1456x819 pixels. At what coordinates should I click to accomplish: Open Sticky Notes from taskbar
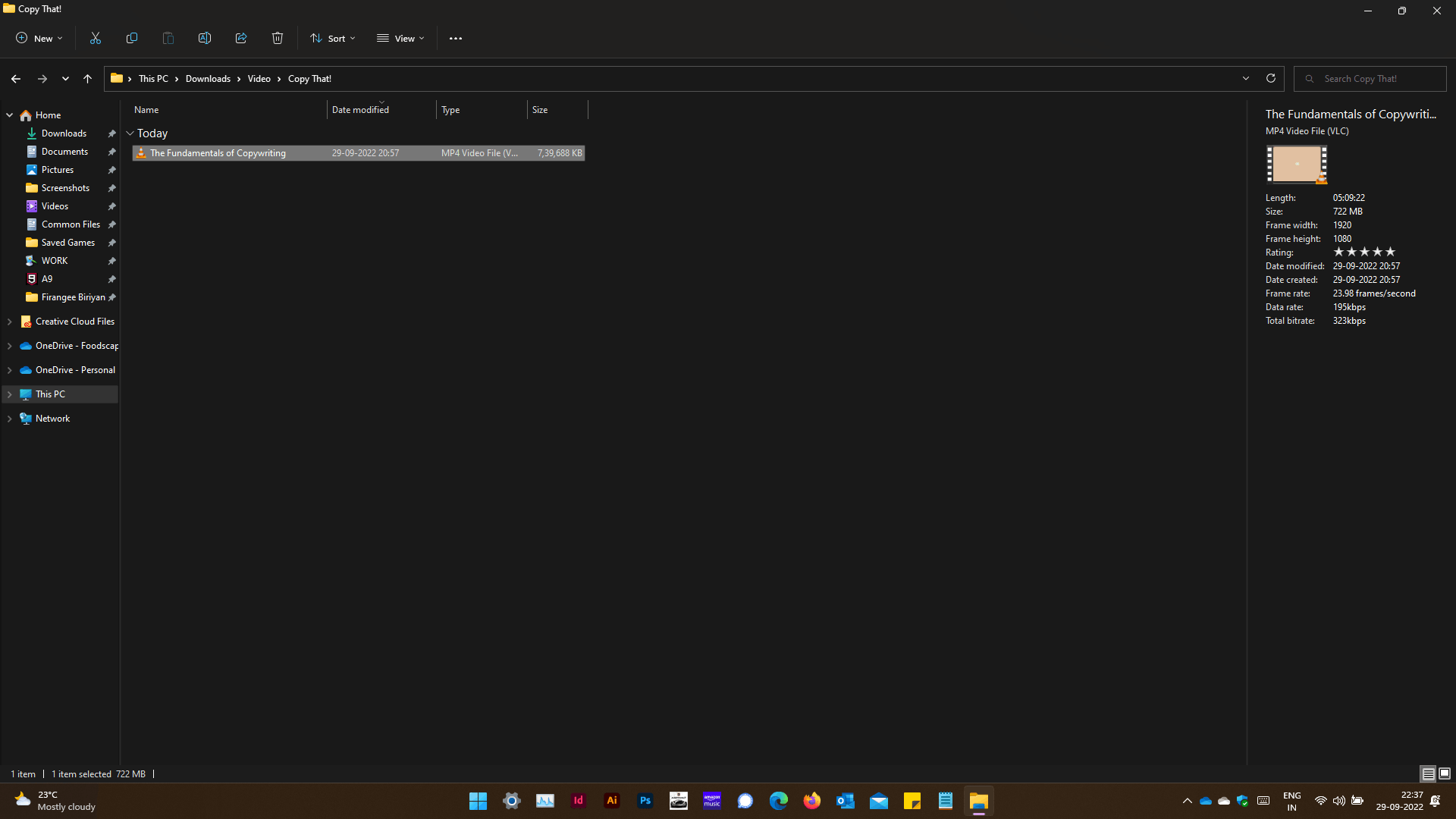912,801
